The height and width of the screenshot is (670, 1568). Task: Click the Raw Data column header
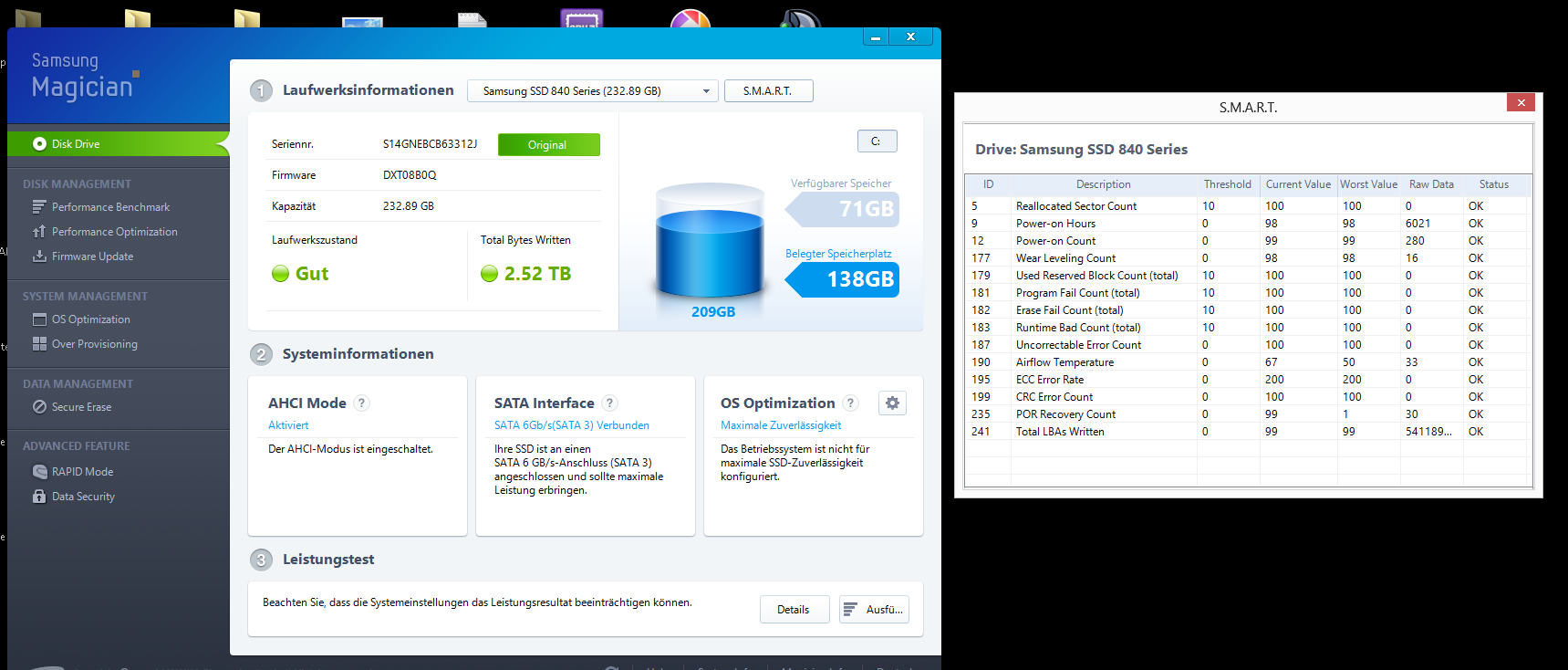click(1432, 184)
